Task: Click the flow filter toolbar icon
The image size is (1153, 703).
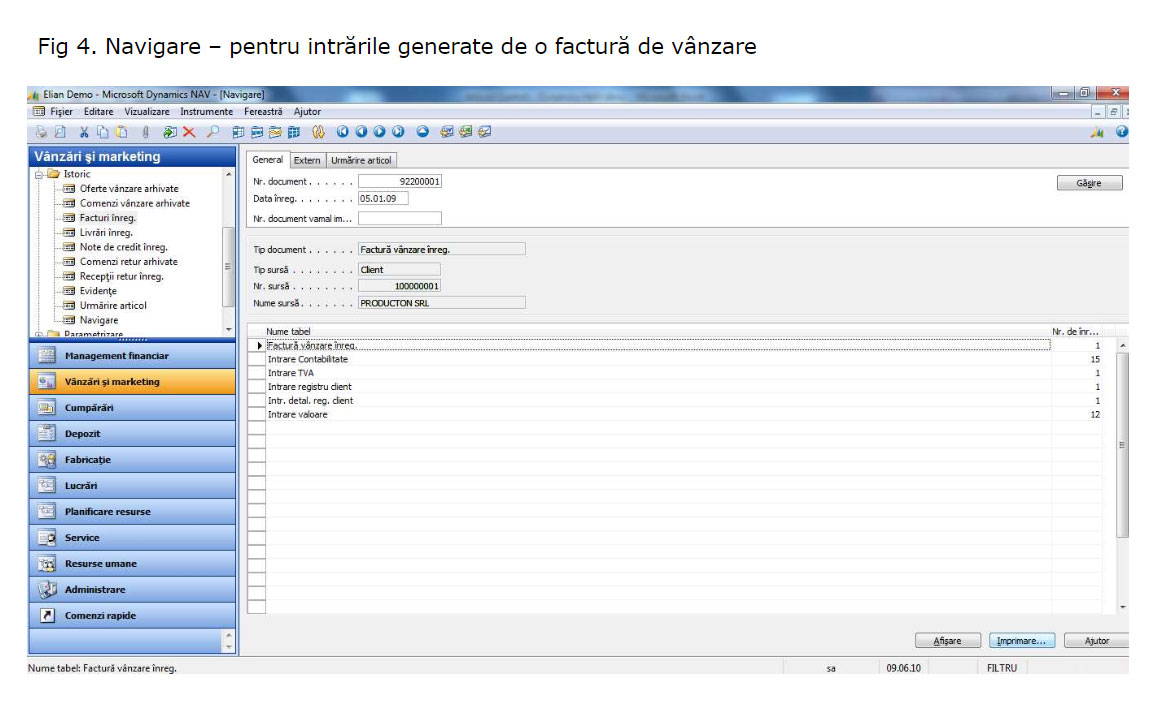Action: (x=275, y=132)
